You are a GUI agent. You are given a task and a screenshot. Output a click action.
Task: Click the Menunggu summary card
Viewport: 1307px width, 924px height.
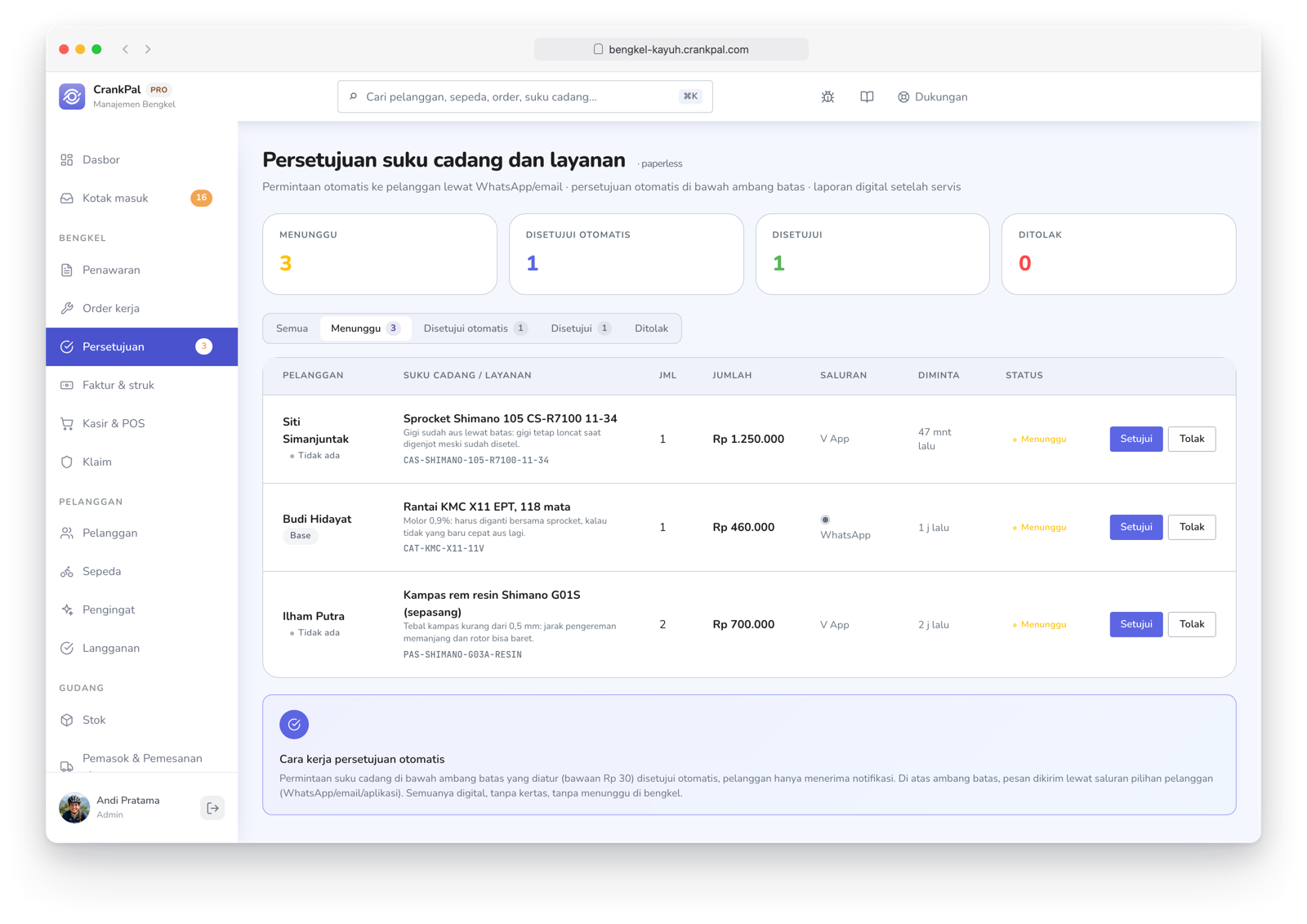pos(380,254)
